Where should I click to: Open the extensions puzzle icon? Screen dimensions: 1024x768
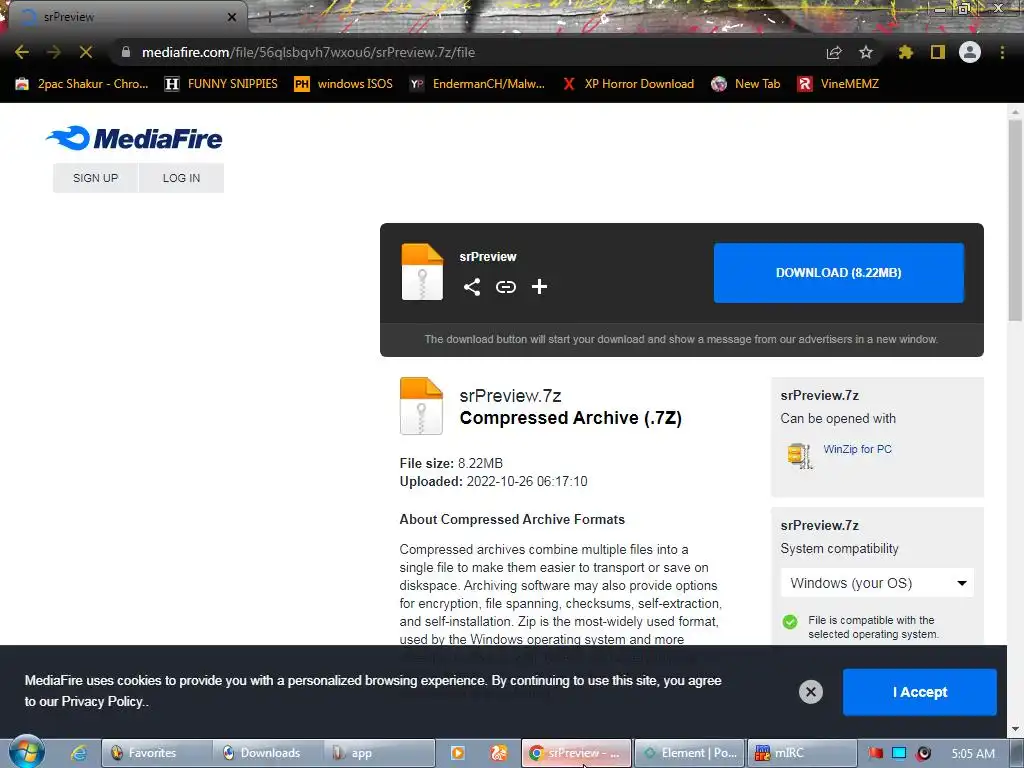point(905,52)
